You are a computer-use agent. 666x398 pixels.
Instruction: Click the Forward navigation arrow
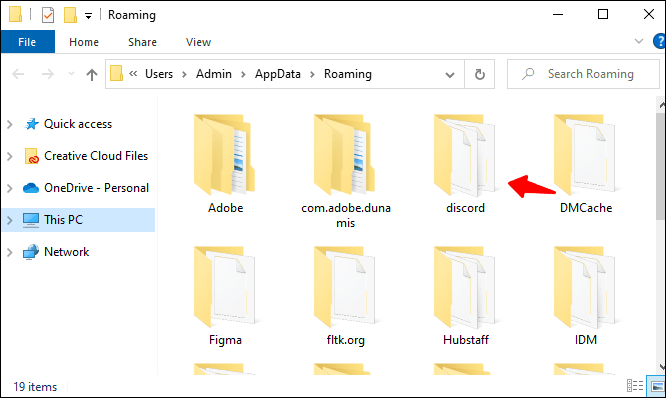(48, 74)
